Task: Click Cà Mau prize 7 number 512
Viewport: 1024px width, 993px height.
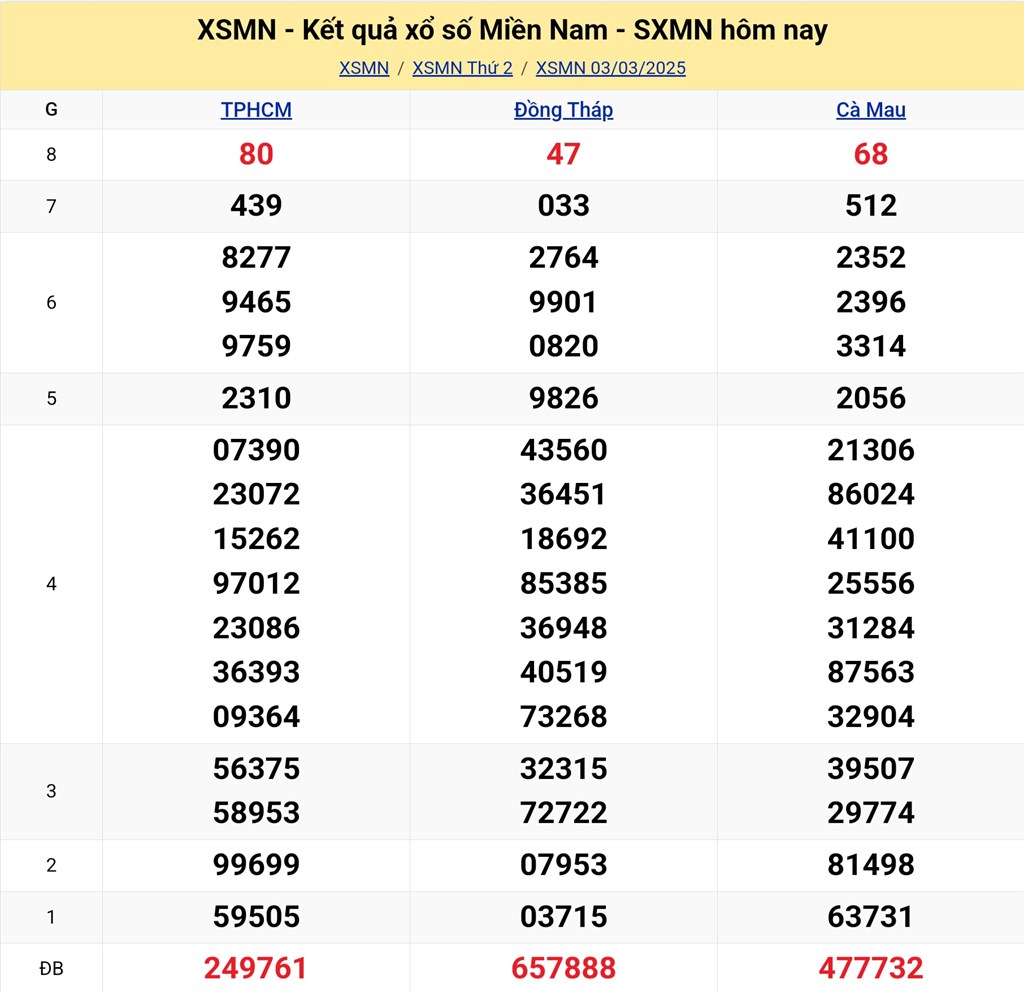Action: (x=871, y=206)
